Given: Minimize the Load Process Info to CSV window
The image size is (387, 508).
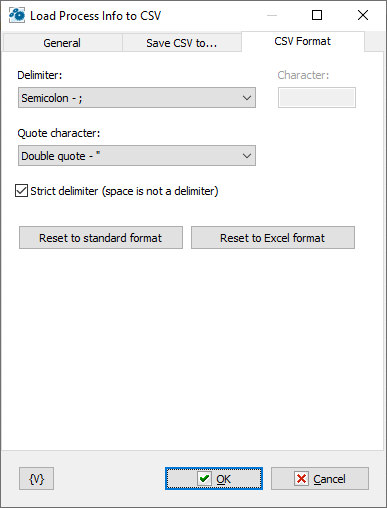Looking at the screenshot, I should point(272,15).
